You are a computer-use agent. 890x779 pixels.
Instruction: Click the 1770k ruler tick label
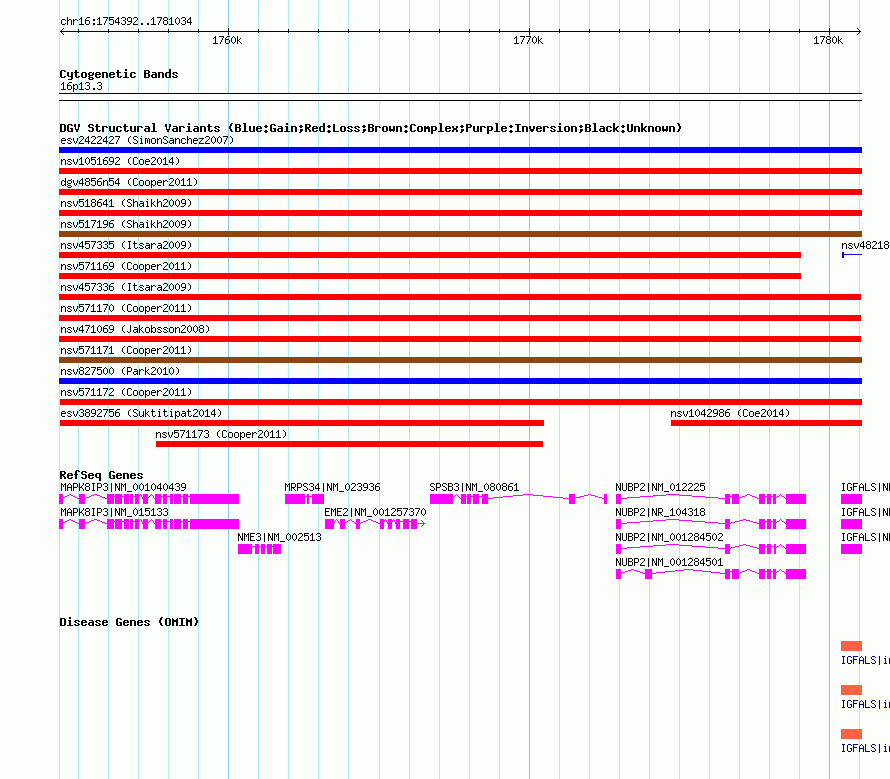[x=528, y=40]
